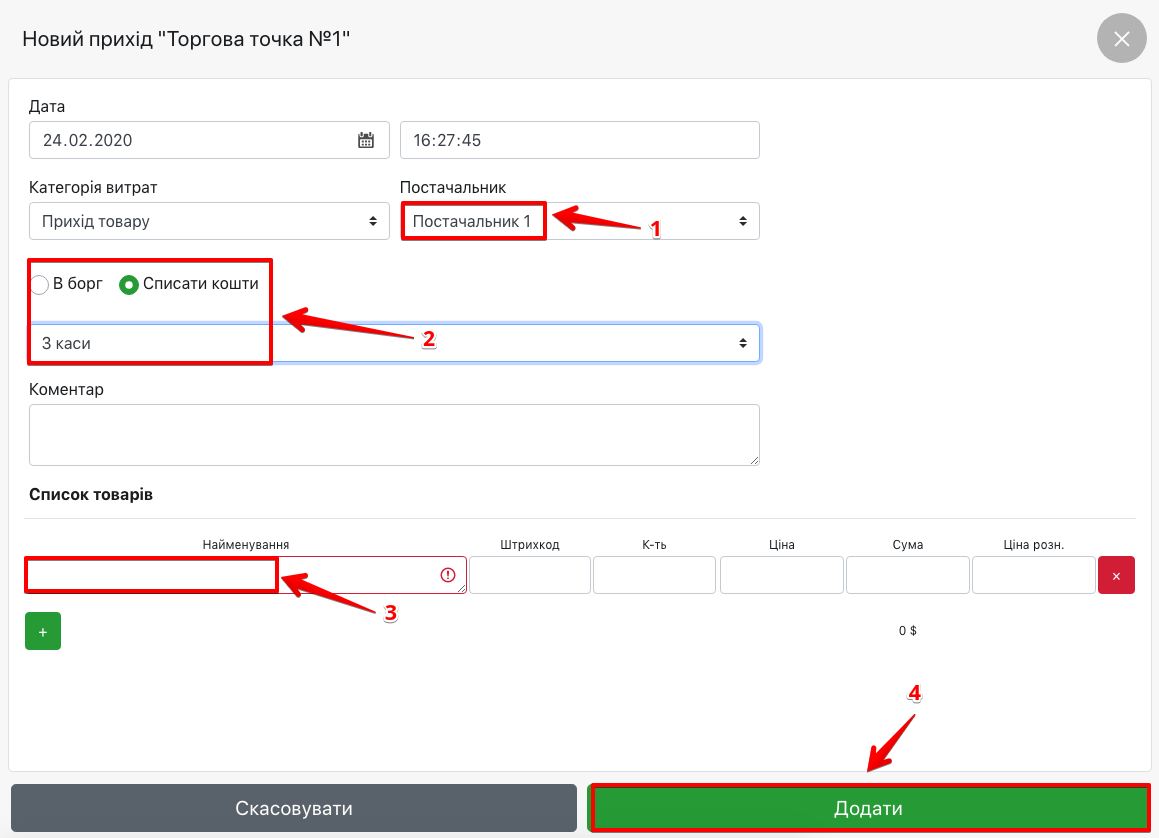Image resolution: width=1159 pixels, height=838 pixels.
Task: Click the time field showing 16:27:45
Action: click(579, 140)
